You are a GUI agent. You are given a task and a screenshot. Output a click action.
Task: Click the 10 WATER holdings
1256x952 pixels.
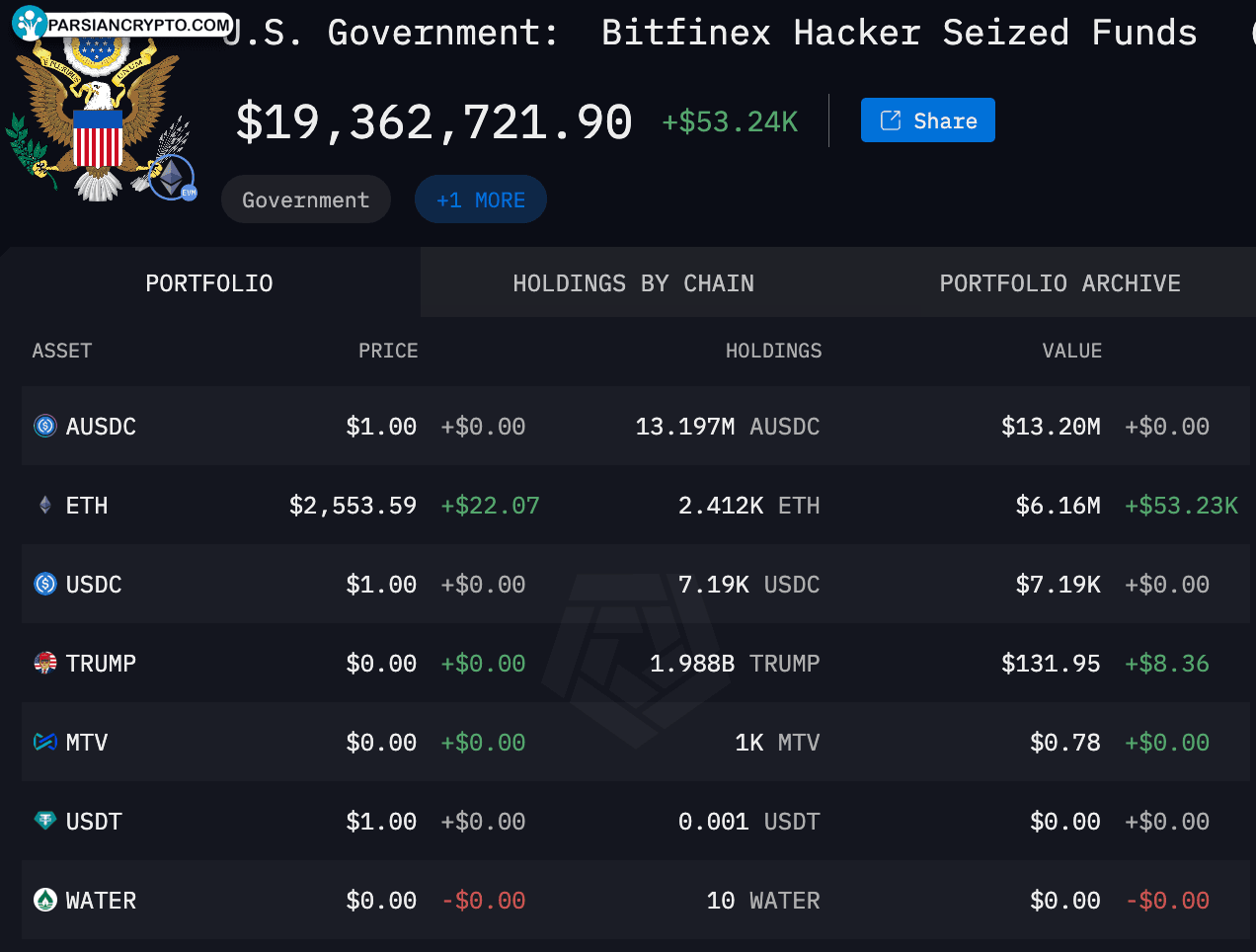coord(763,901)
